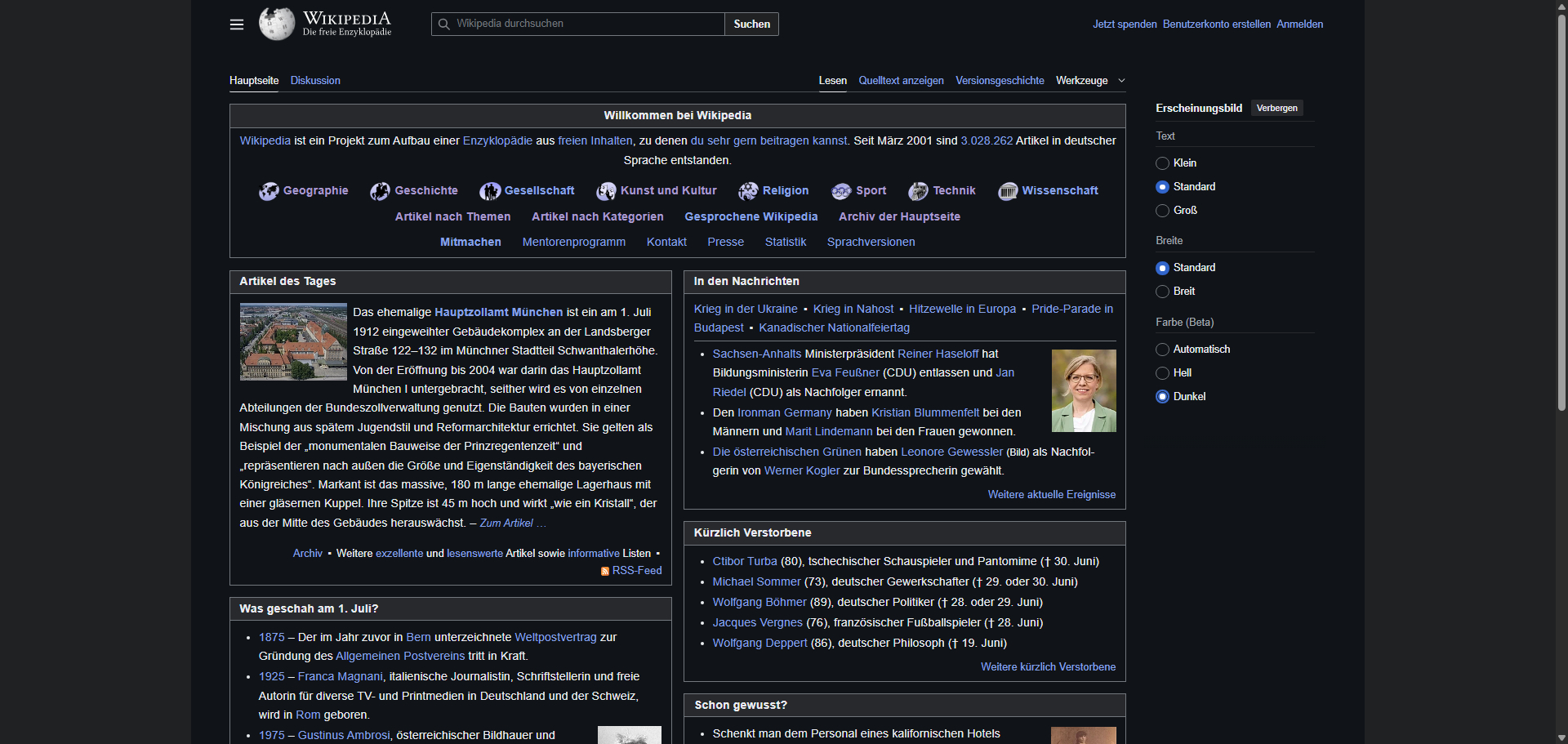Click the Anmelden link
The height and width of the screenshot is (744, 1568).
(x=1299, y=24)
